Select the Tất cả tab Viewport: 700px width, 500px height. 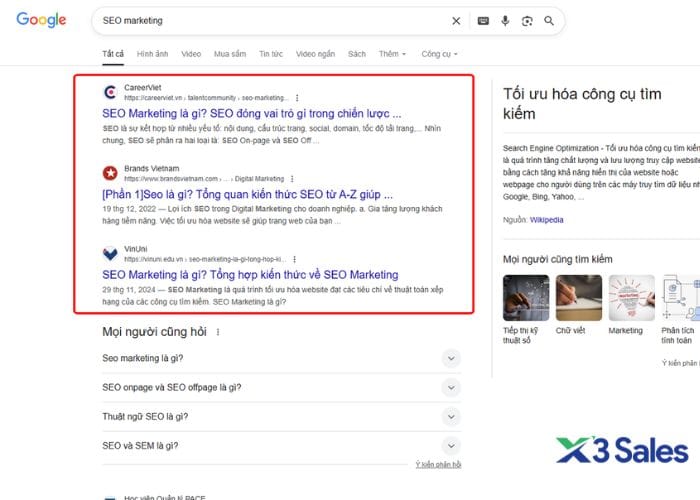coord(113,54)
